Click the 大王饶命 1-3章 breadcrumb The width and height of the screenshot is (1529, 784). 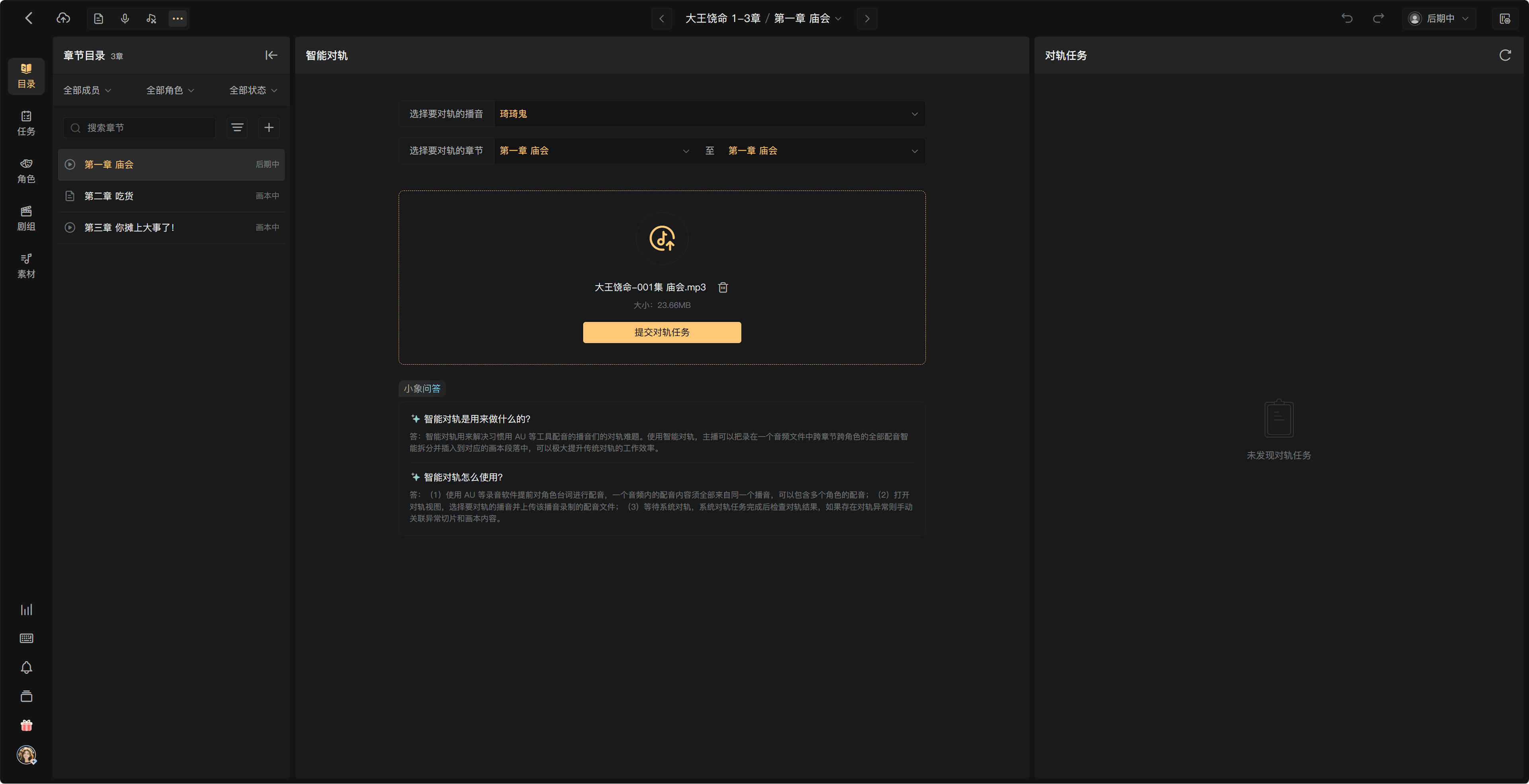tap(723, 18)
